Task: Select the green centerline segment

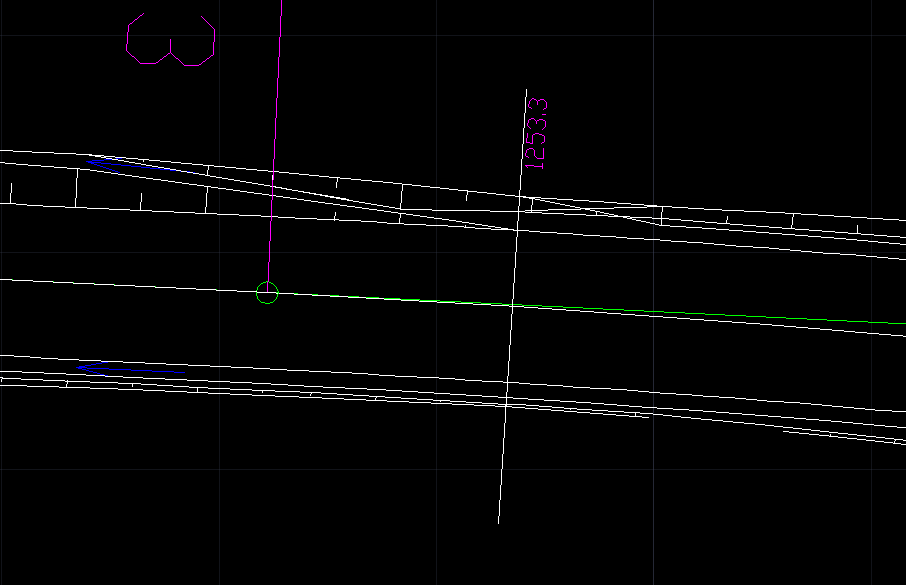Action: point(592,309)
